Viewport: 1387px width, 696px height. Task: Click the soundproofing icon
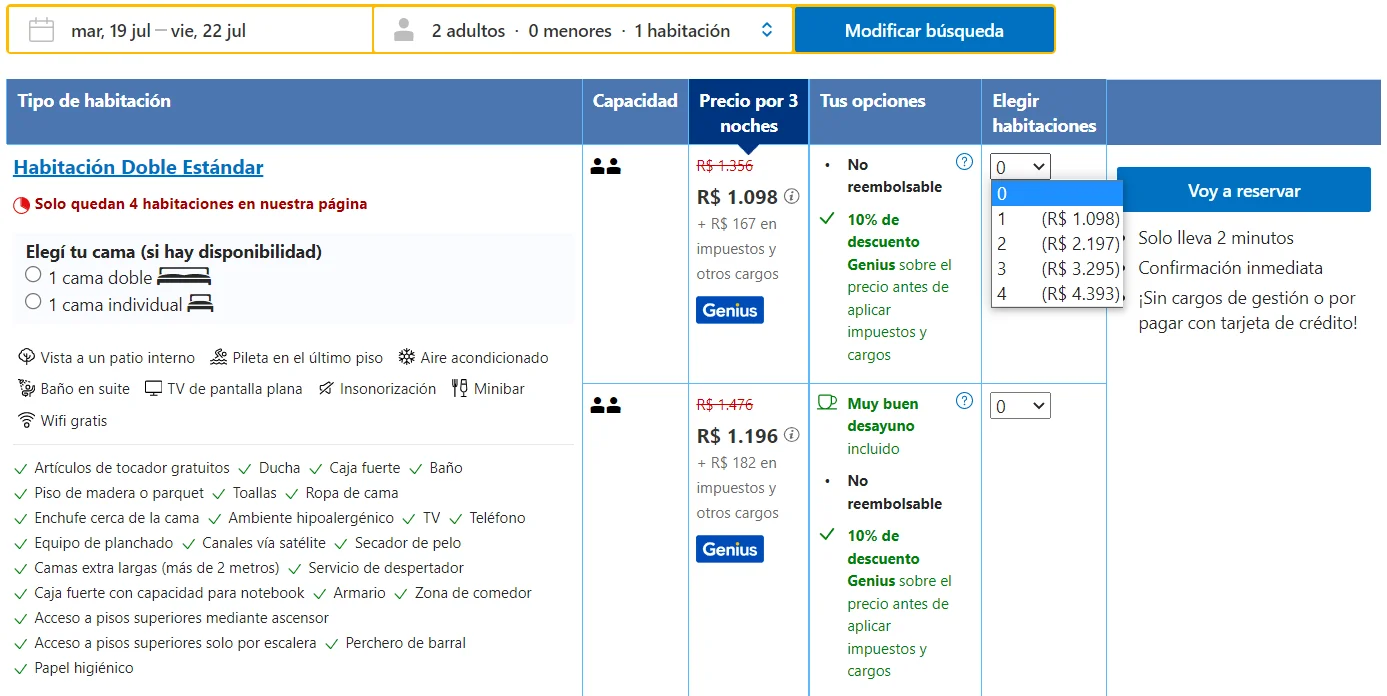point(326,388)
